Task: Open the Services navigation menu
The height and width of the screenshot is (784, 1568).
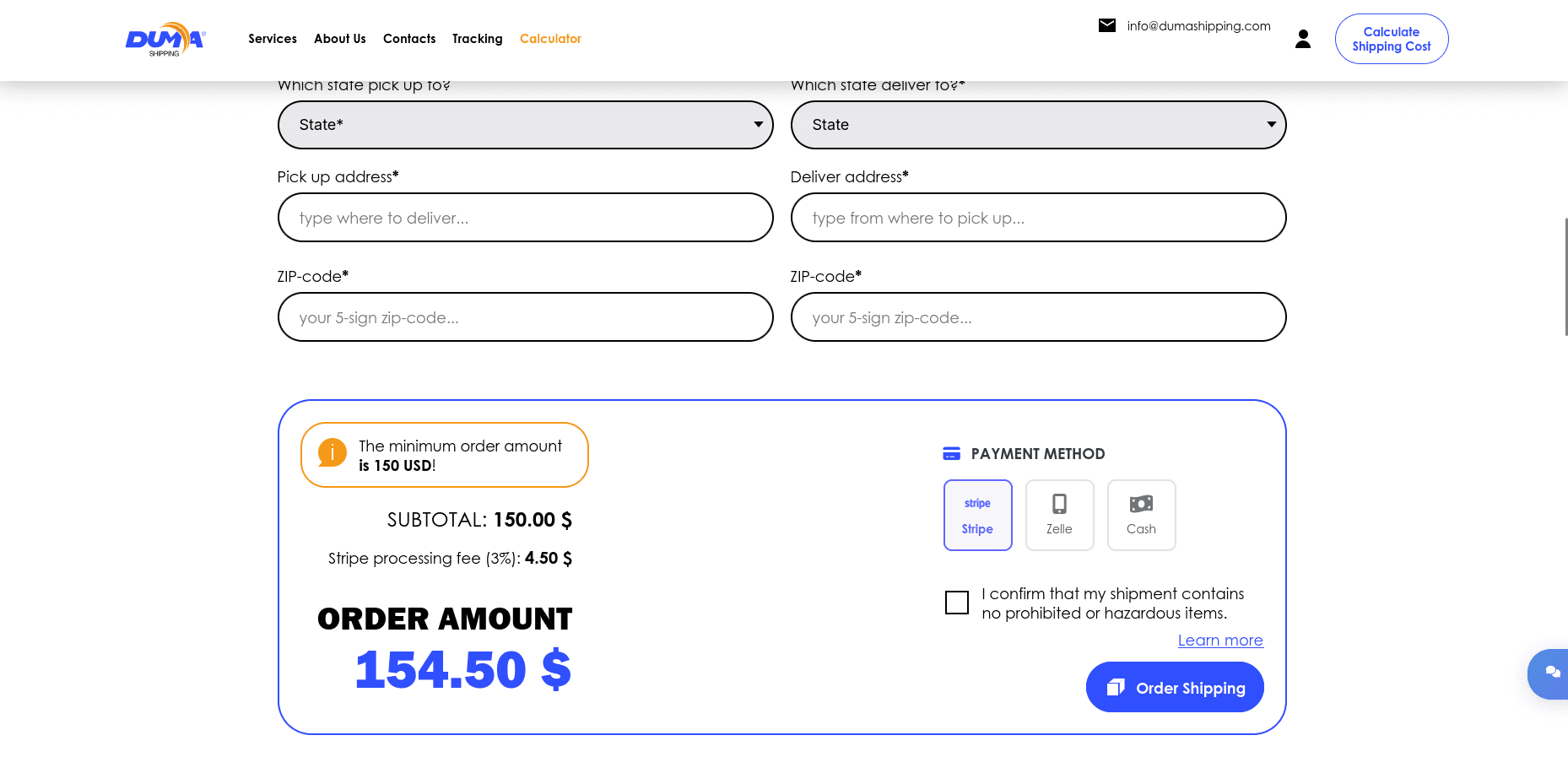Action: coord(272,39)
